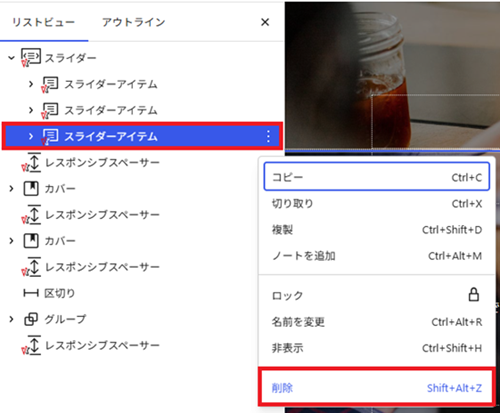Open options menu of selected スライダーアイテム

click(268, 136)
